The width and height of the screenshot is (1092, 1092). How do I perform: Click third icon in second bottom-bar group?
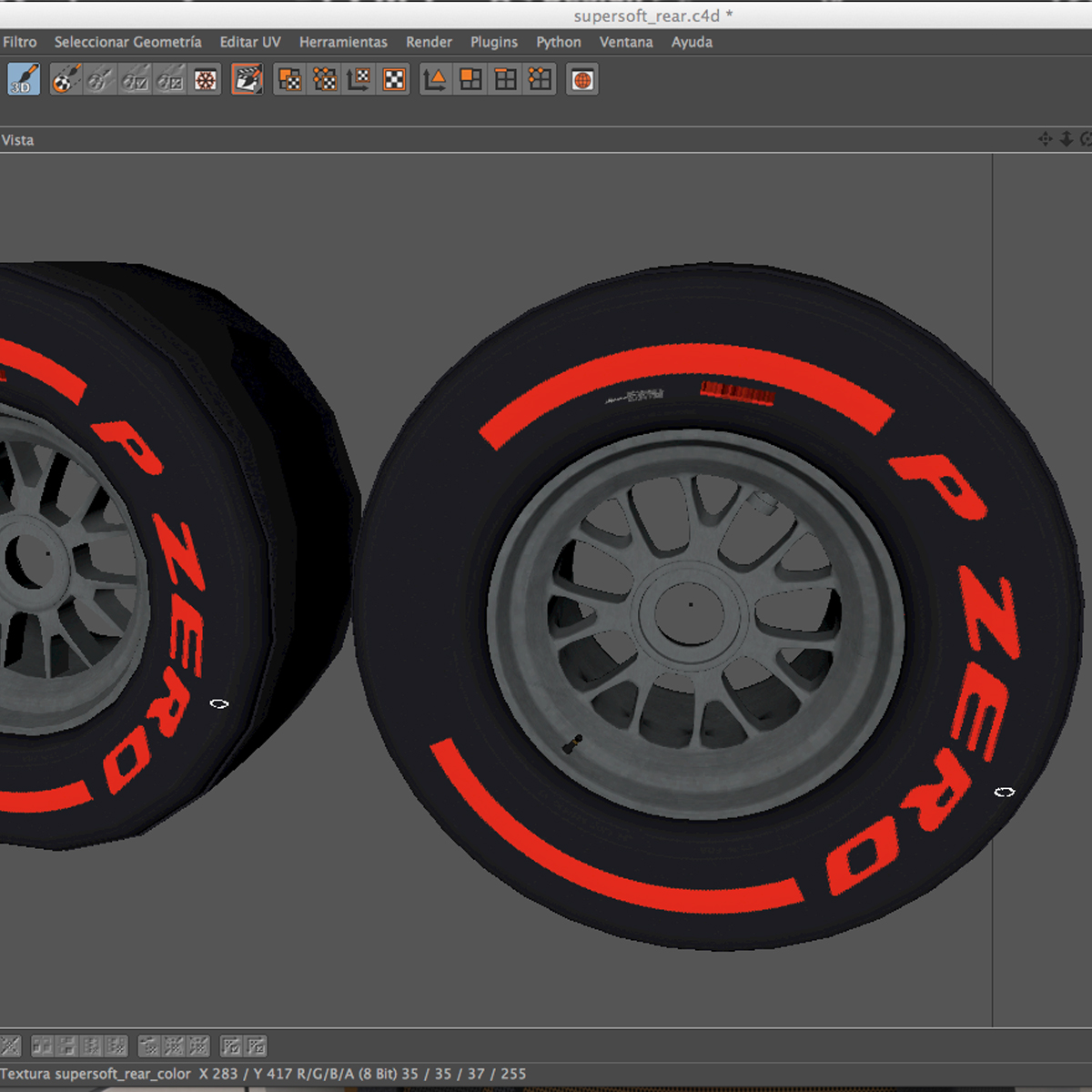(92, 1046)
